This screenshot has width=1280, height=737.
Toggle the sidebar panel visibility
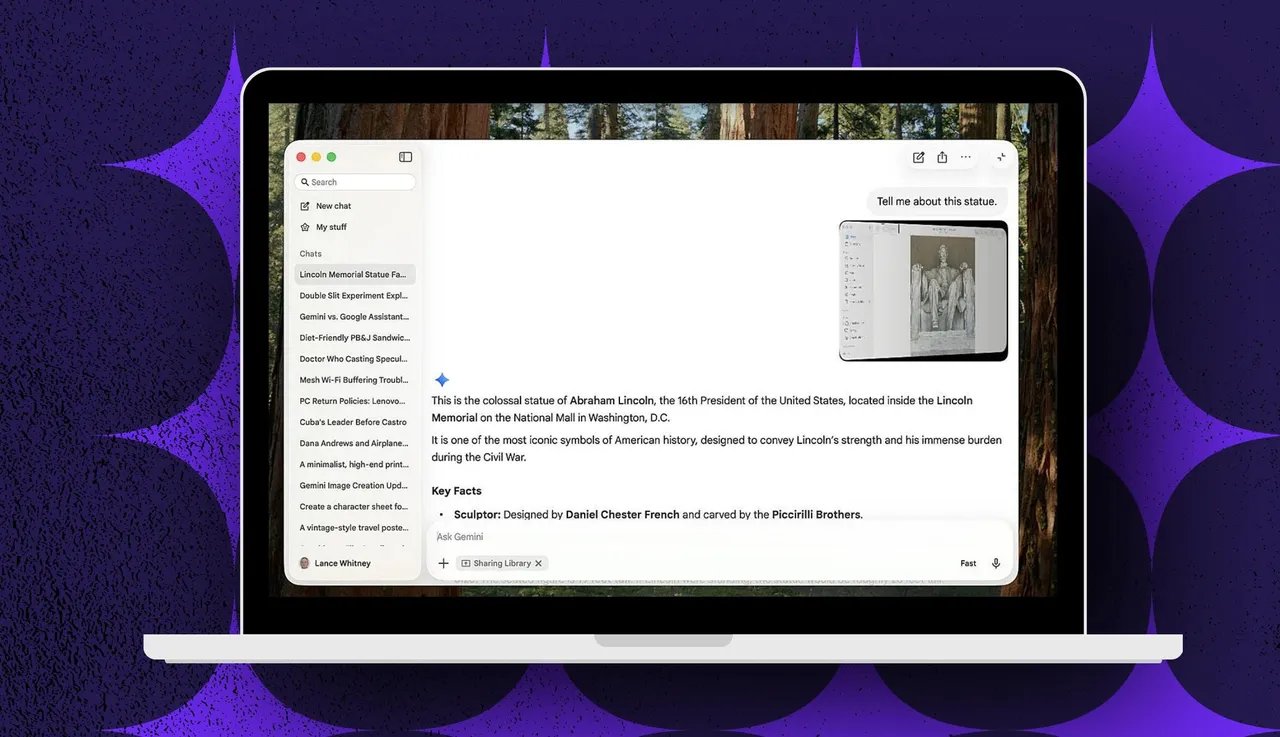(405, 156)
